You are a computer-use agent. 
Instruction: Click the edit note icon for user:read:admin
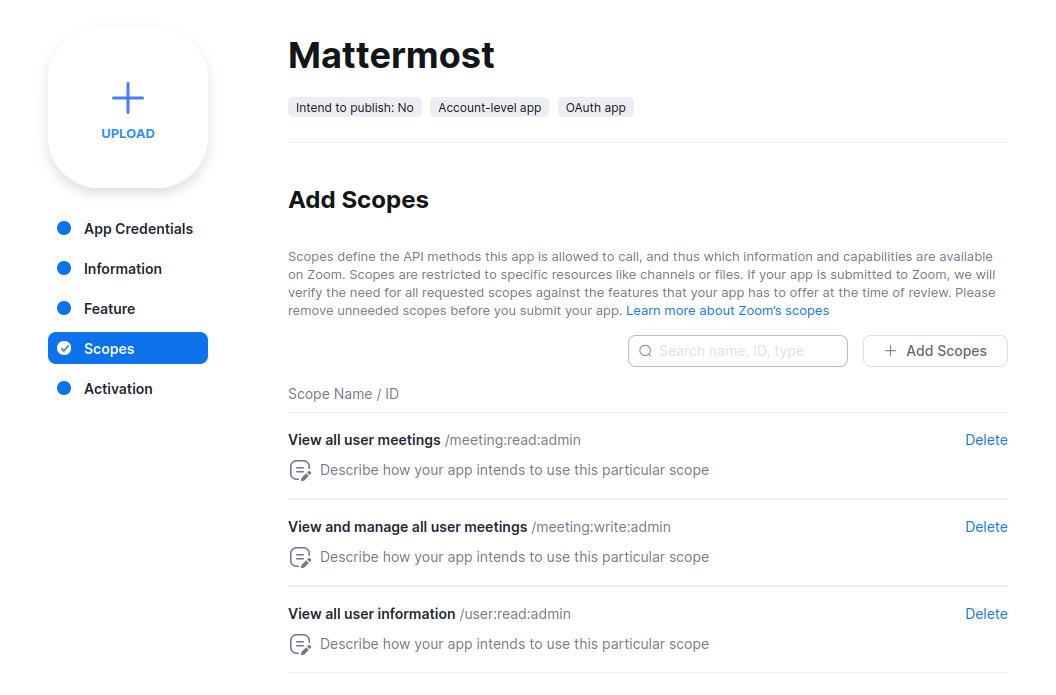(x=300, y=644)
